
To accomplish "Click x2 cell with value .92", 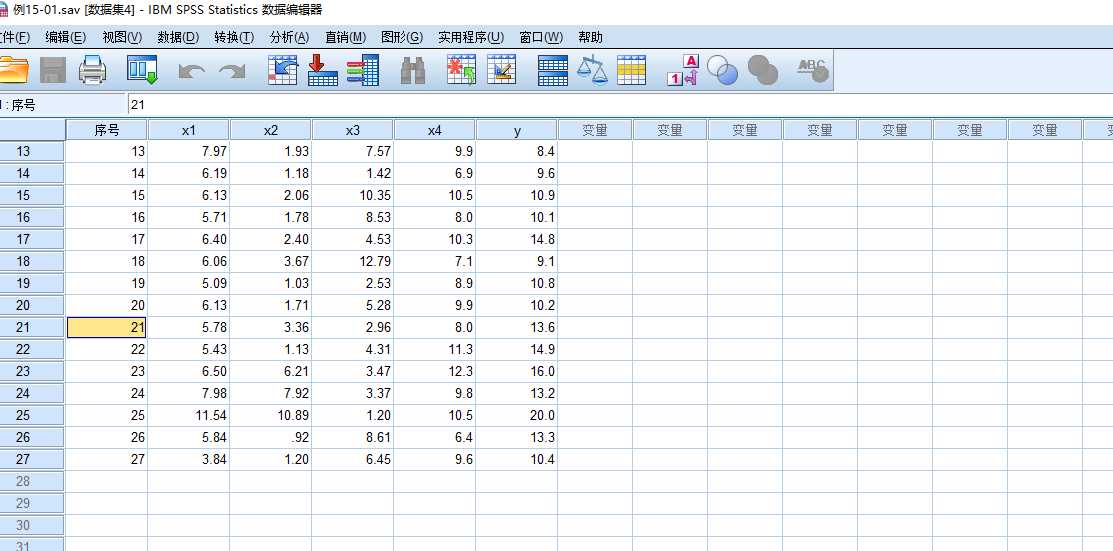I will click(270, 437).
